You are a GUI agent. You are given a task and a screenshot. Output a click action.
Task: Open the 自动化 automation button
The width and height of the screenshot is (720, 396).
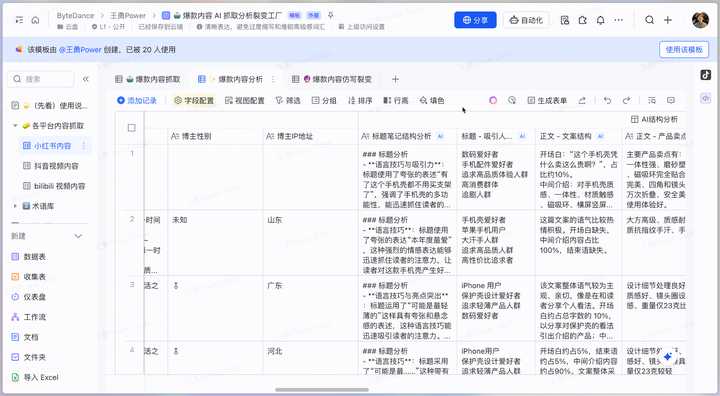click(x=526, y=20)
